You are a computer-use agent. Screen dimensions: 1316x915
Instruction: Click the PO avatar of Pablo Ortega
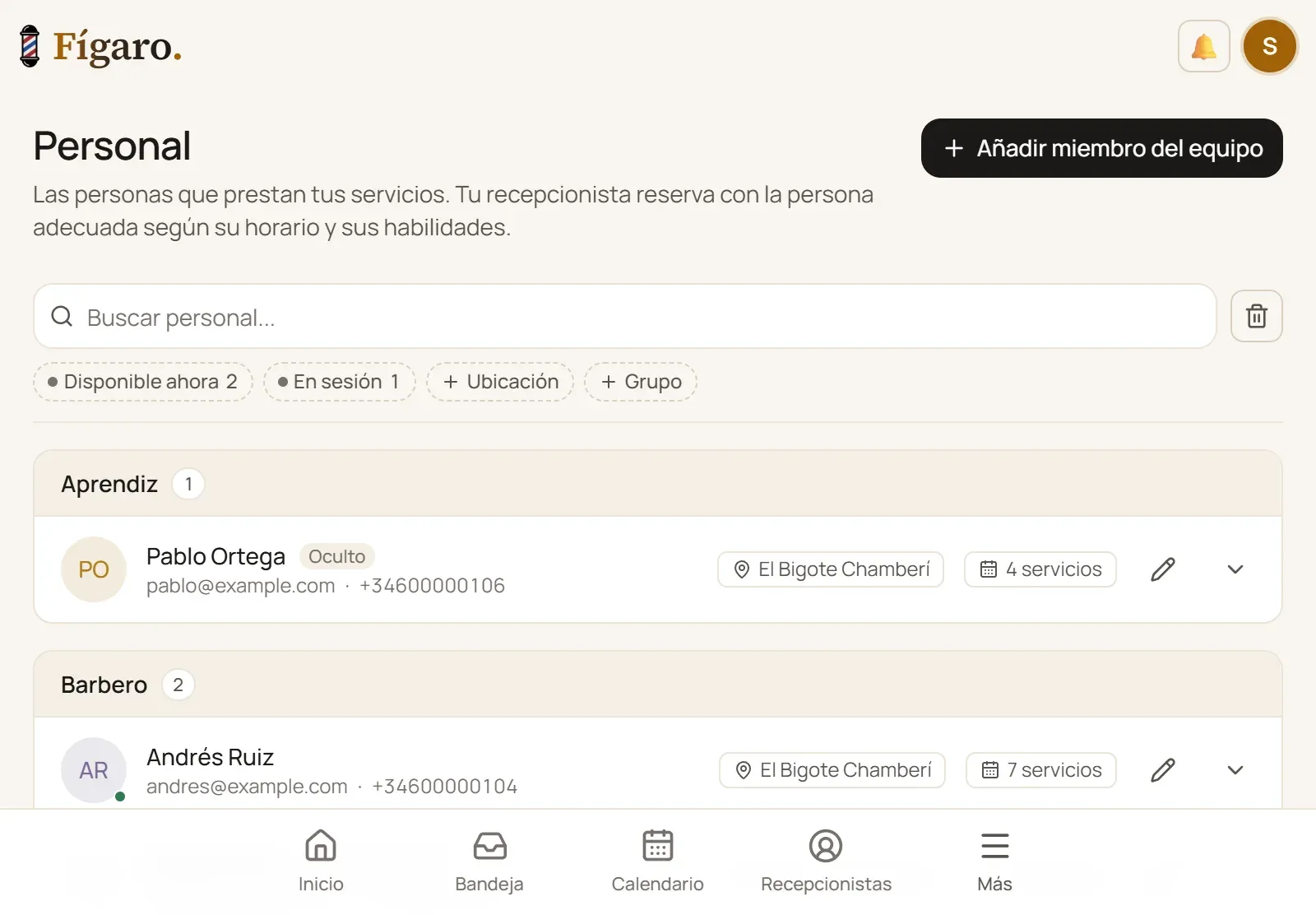coord(94,569)
